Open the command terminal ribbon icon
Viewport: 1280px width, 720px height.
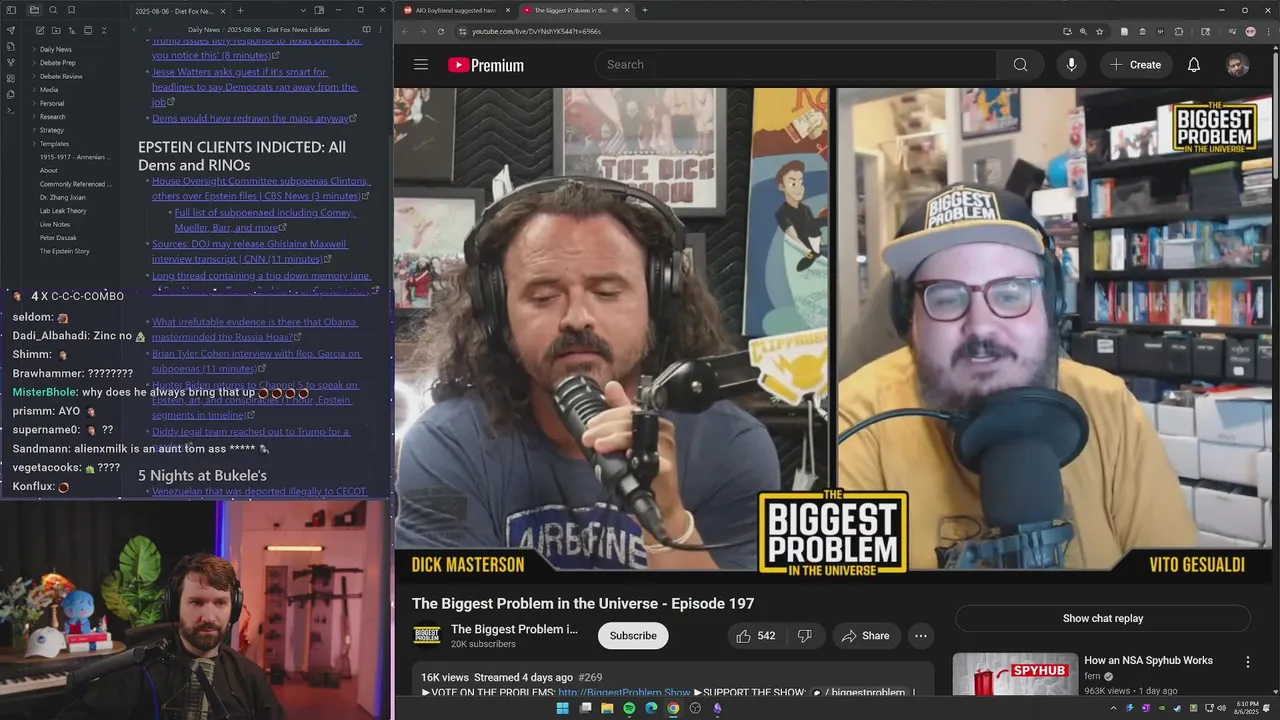click(x=11, y=110)
